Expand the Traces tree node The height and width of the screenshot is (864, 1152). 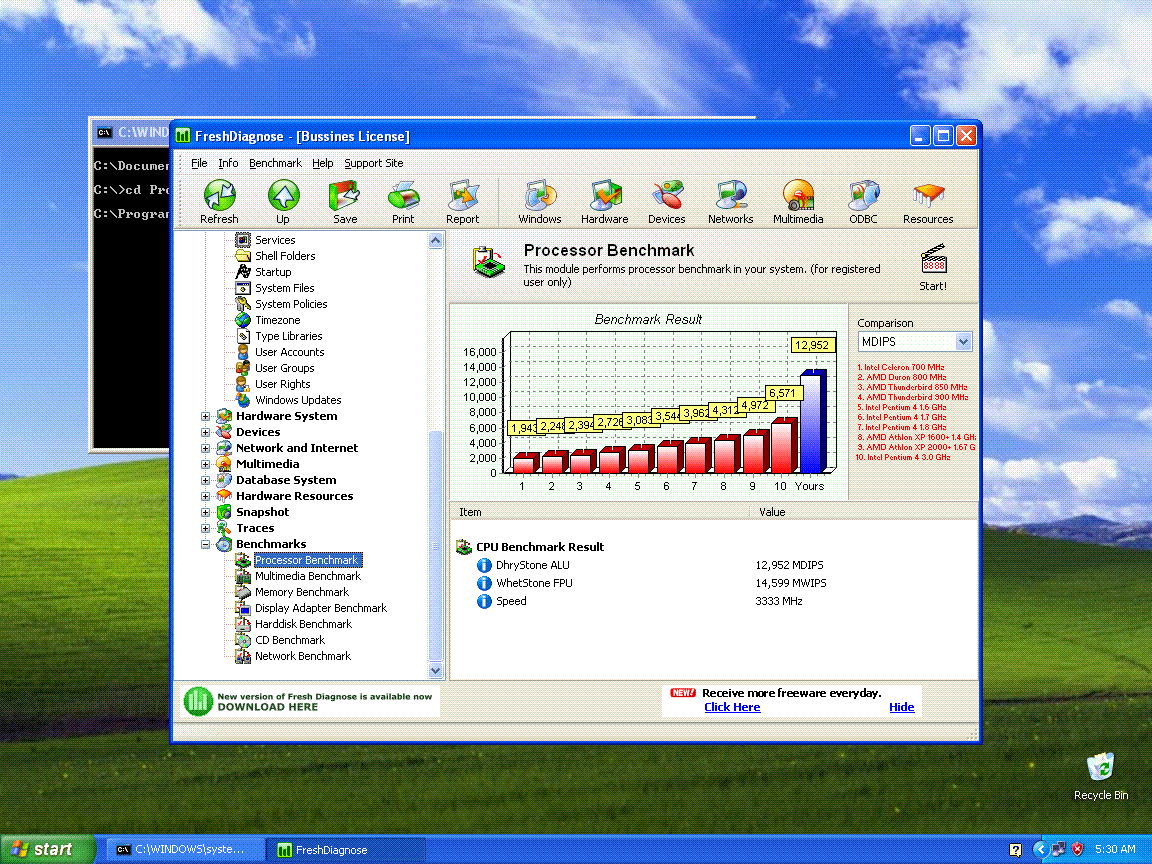click(x=206, y=528)
